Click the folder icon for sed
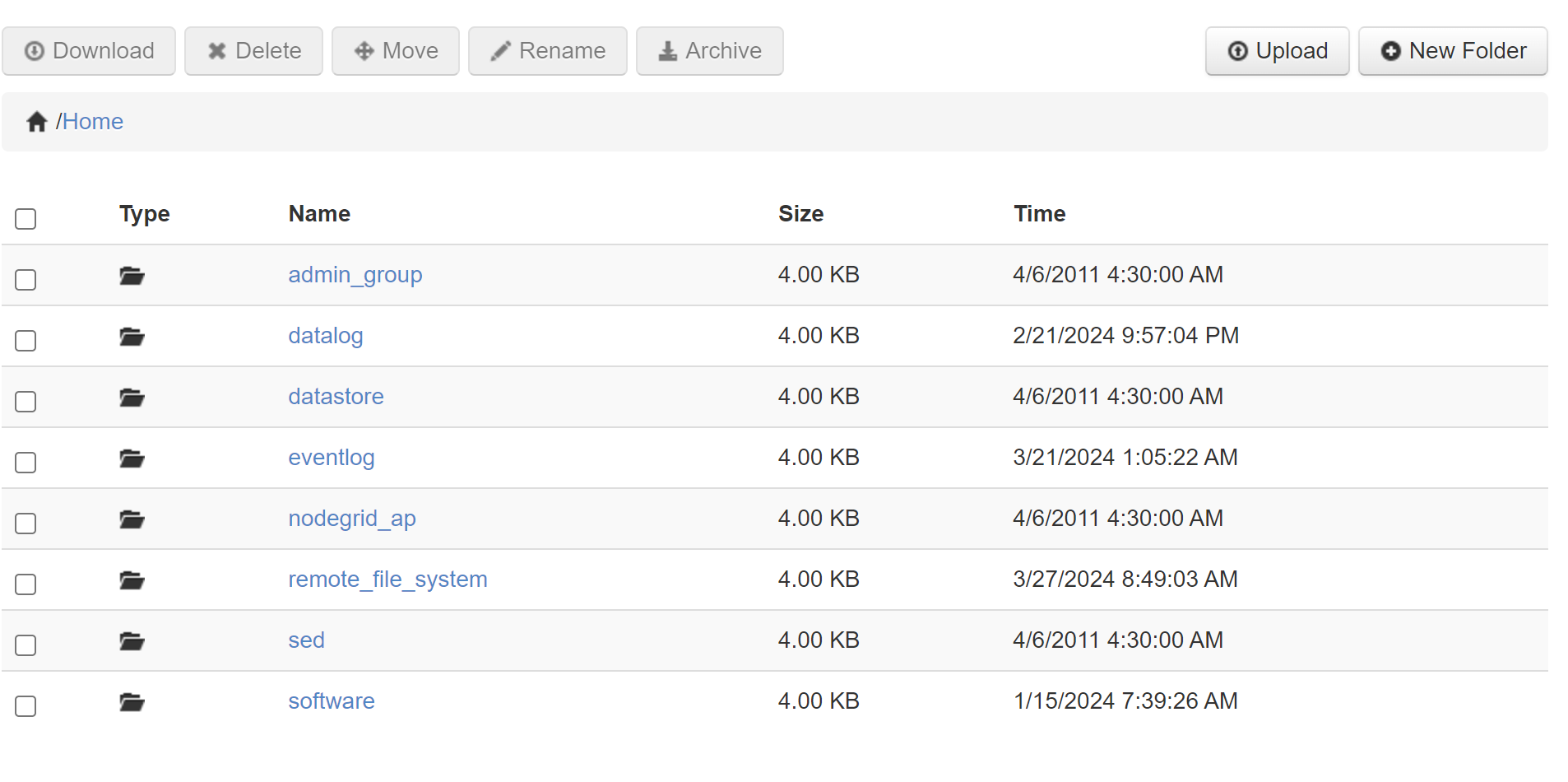The image size is (1568, 782). [132, 641]
